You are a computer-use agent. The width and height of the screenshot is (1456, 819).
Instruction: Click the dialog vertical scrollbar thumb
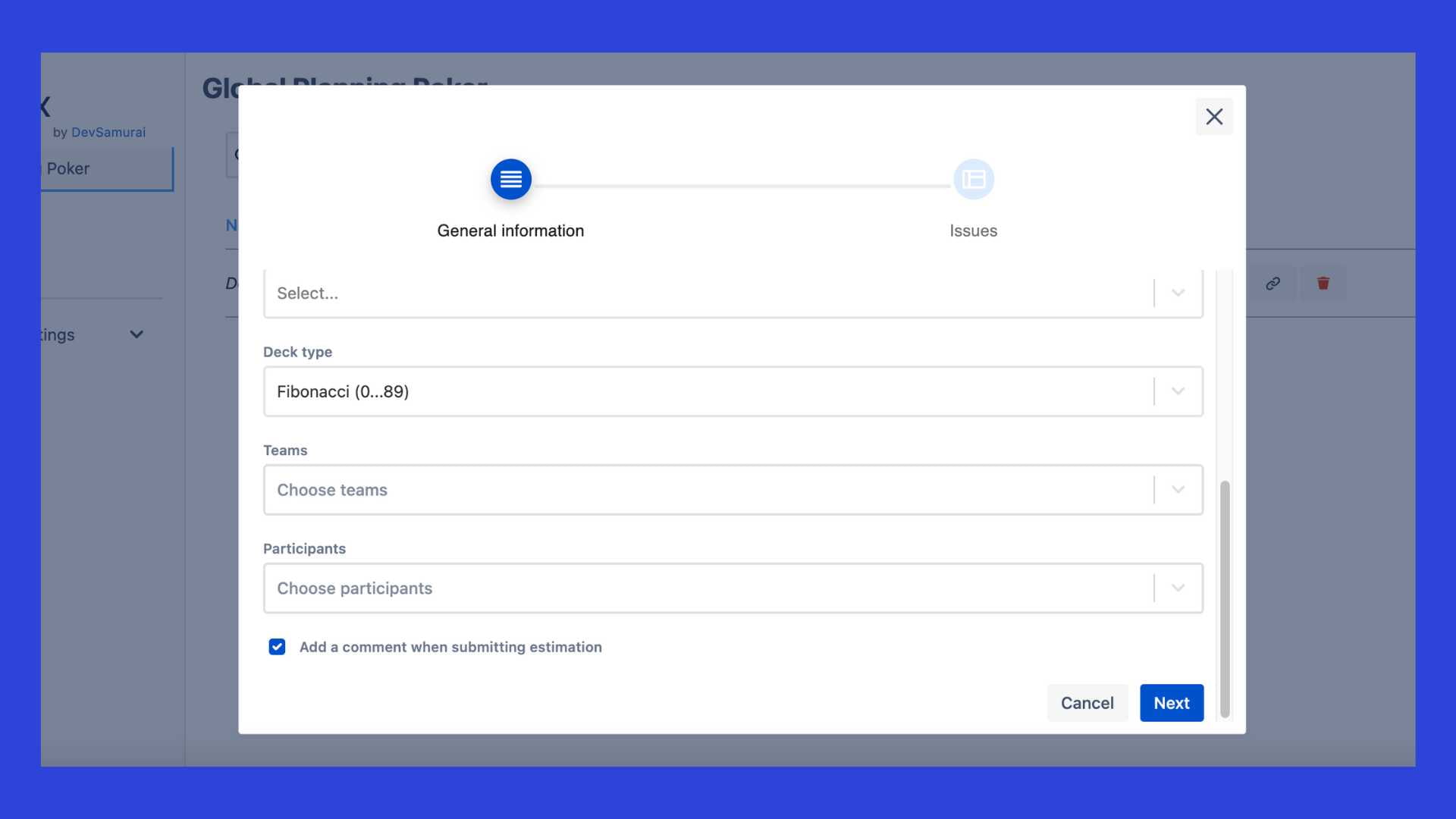[1224, 599]
